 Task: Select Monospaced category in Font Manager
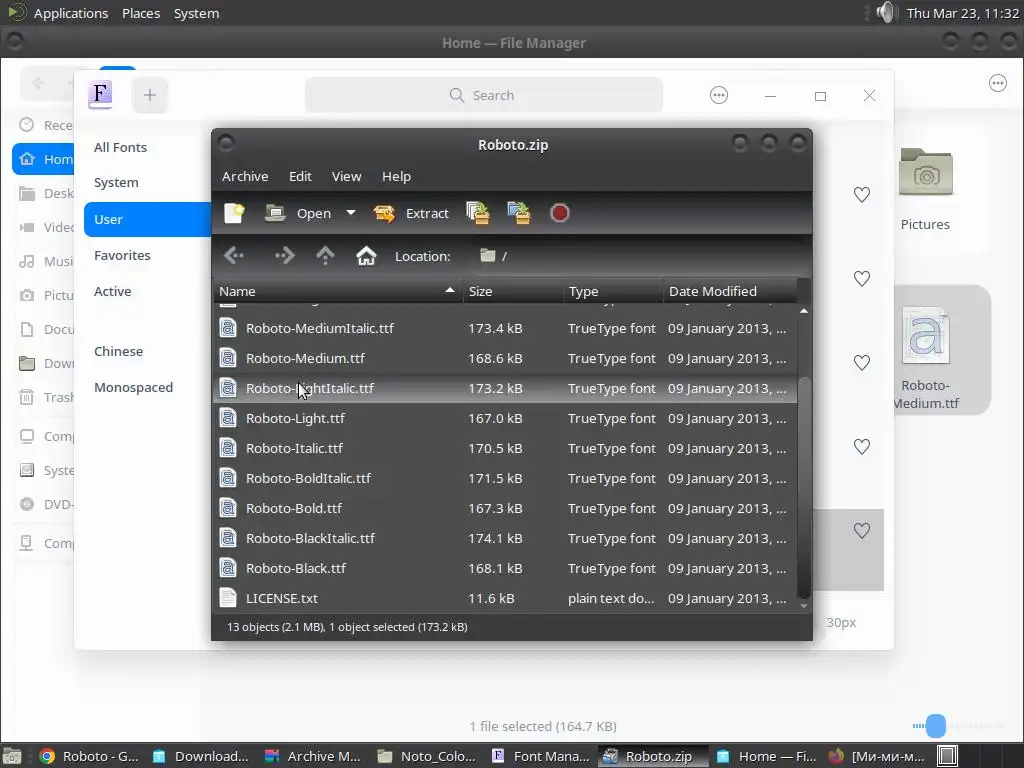click(x=133, y=387)
